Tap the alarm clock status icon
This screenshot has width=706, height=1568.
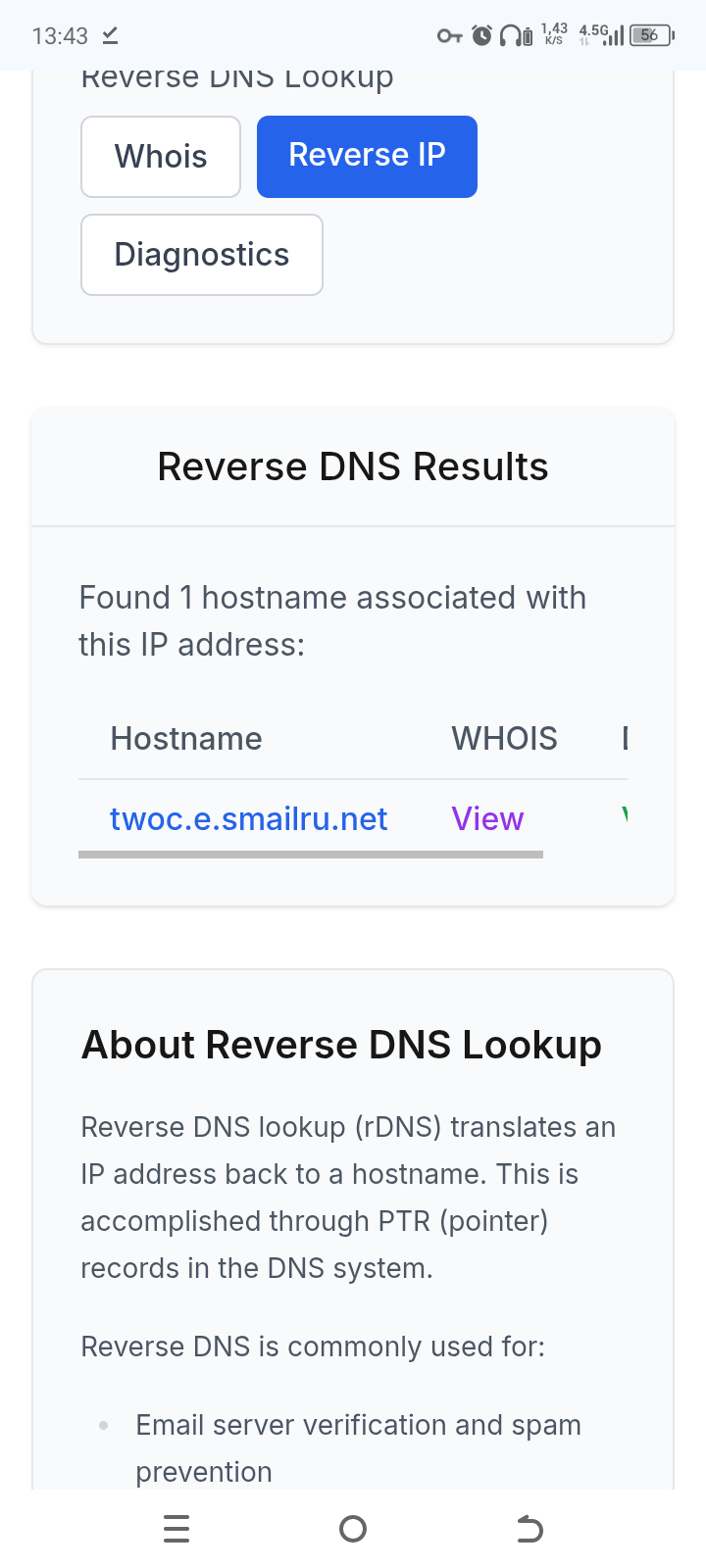481,36
